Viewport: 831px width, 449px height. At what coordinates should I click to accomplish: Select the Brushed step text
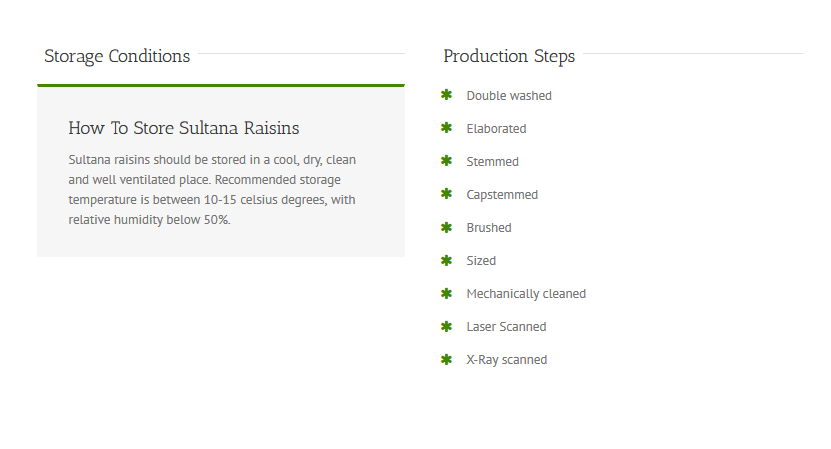pos(489,228)
